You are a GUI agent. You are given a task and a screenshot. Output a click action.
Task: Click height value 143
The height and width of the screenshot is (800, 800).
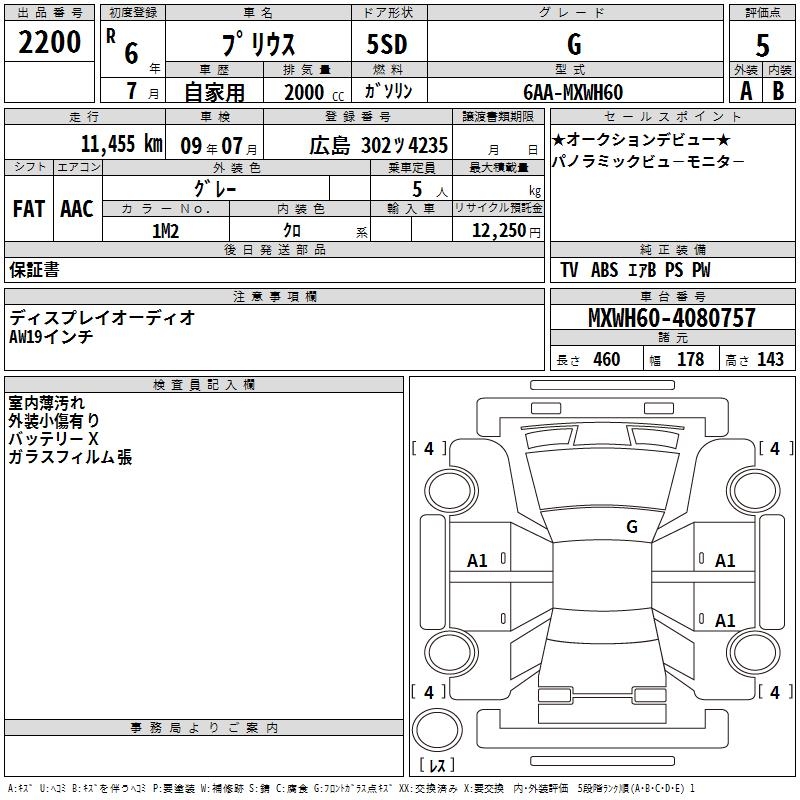770,359
